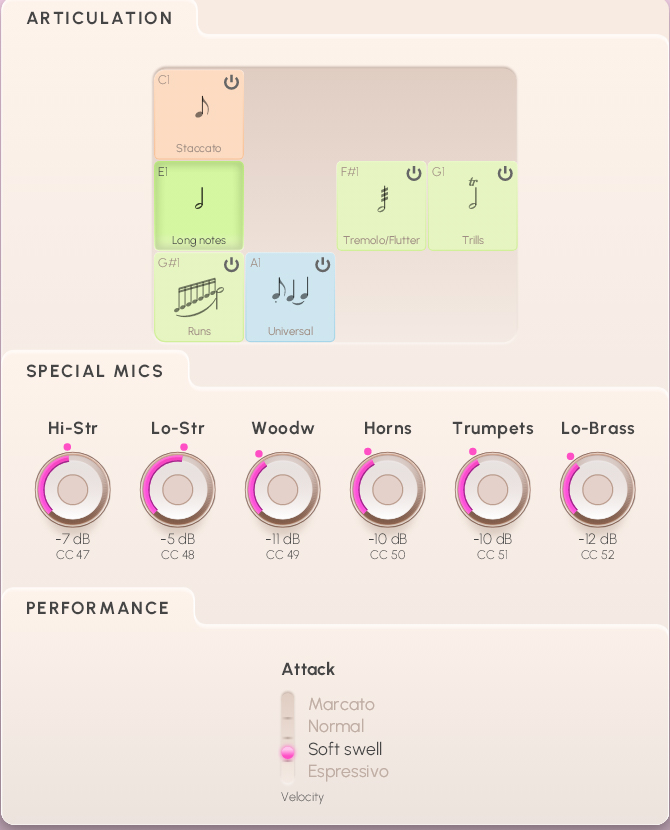Click the Lo-Brass mic knob
The height and width of the screenshot is (830, 670).
598,490
